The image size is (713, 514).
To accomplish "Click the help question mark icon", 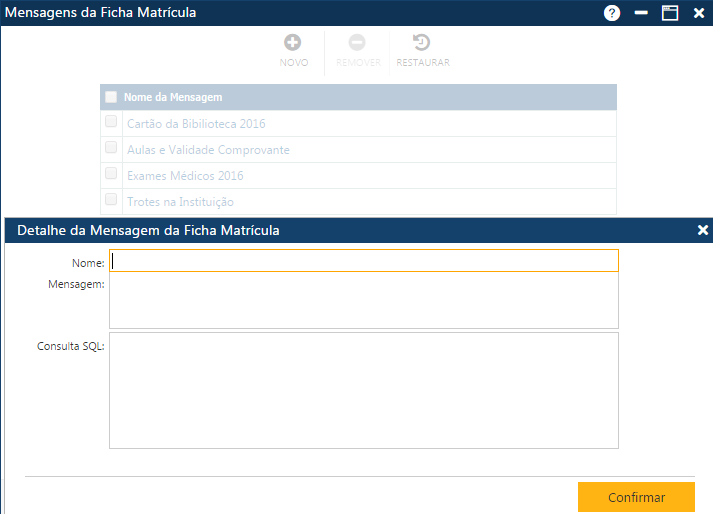I will click(612, 13).
